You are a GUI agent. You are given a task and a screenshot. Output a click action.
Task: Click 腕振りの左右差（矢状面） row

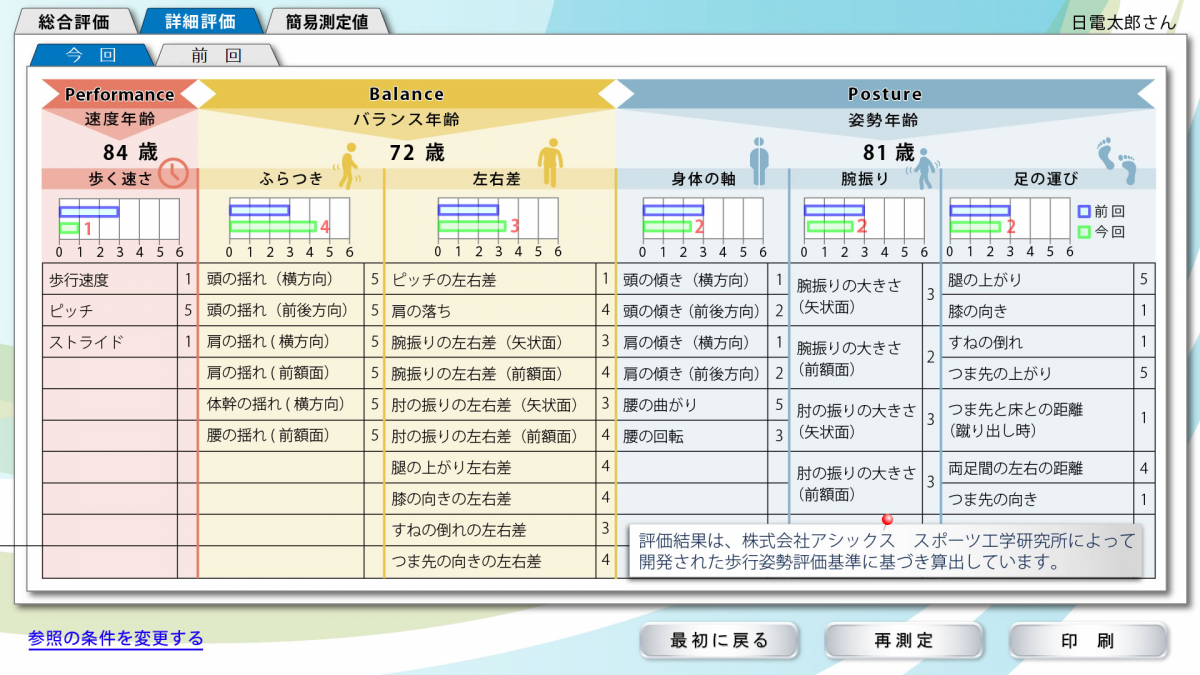[x=499, y=342]
